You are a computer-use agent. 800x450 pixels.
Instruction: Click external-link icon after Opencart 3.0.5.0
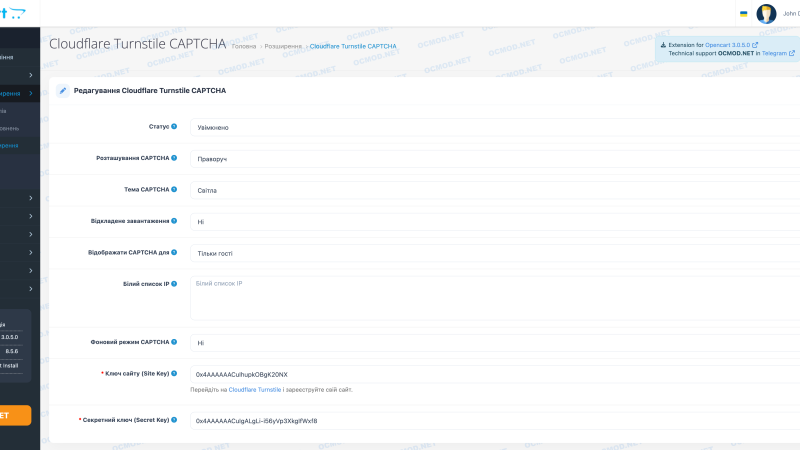755,45
